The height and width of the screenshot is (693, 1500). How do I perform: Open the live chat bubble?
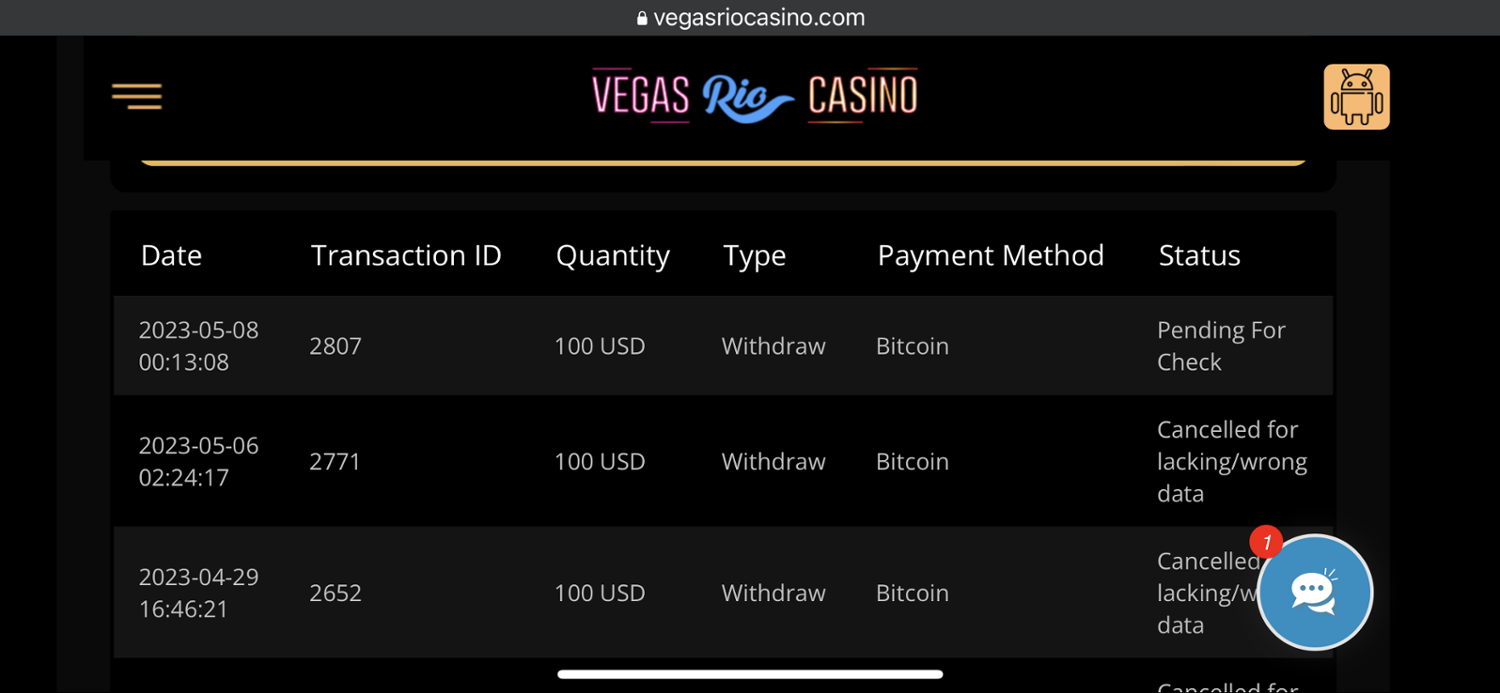coord(1314,592)
